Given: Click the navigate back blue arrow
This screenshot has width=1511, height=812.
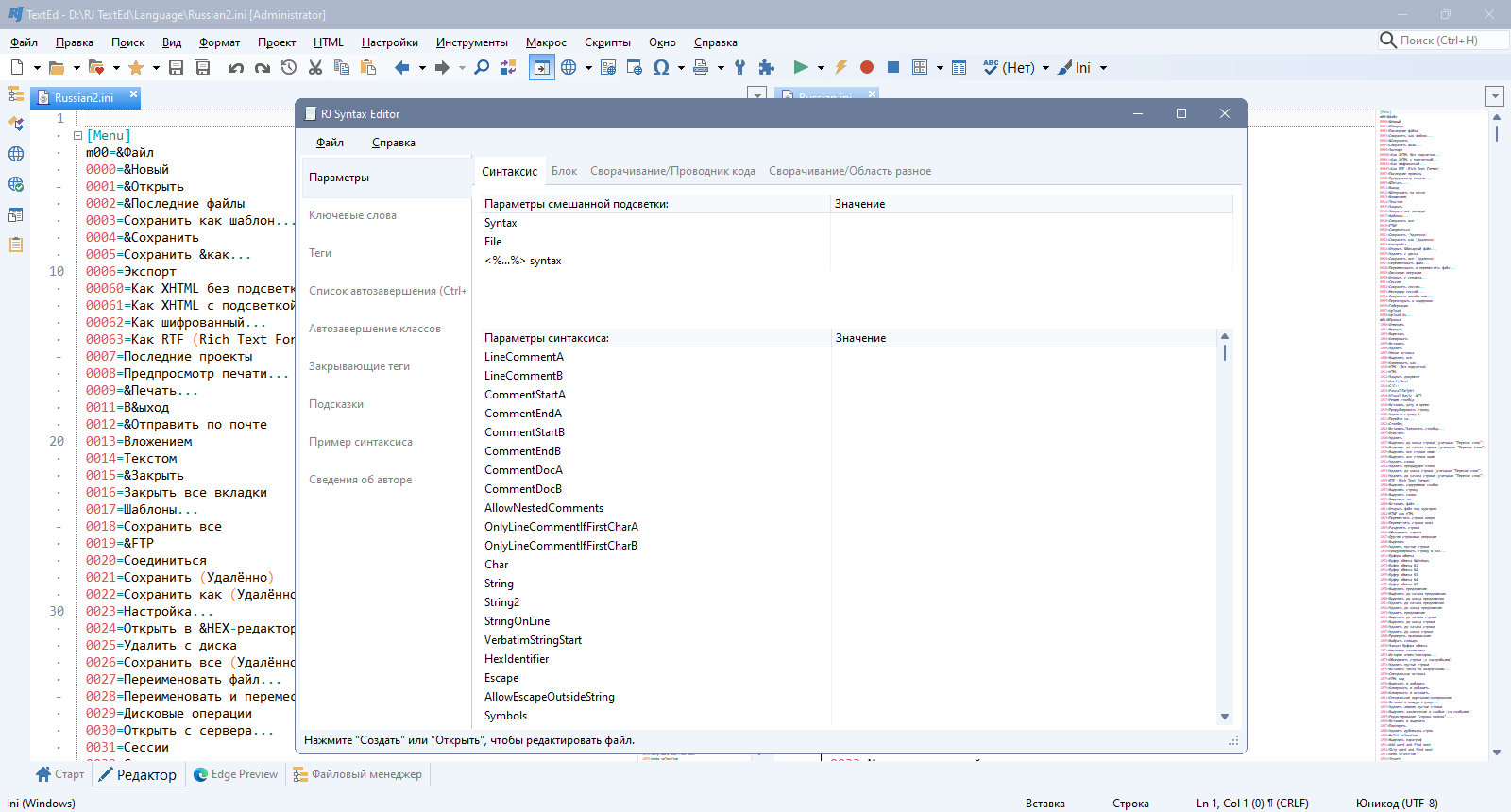Looking at the screenshot, I should tap(402, 67).
